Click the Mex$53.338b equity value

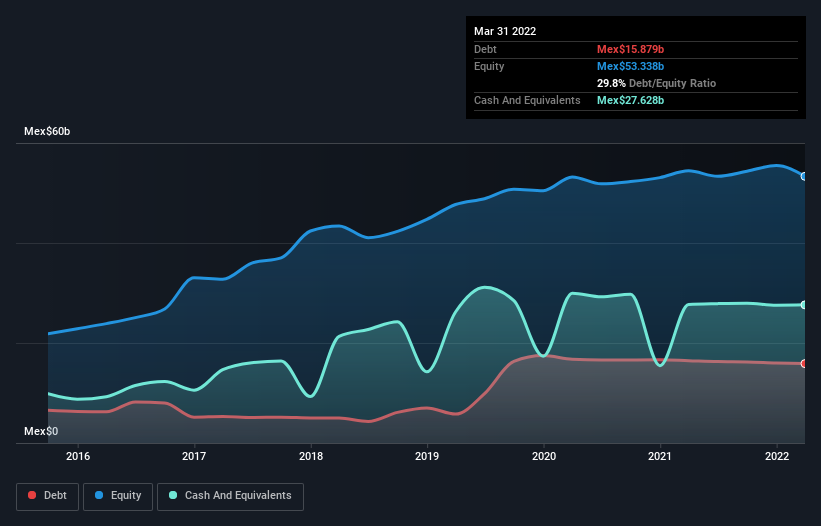tap(630, 66)
